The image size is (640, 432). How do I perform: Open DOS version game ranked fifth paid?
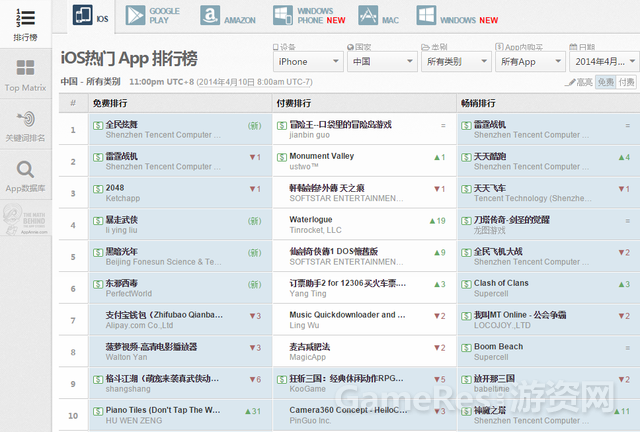[x=333, y=252]
